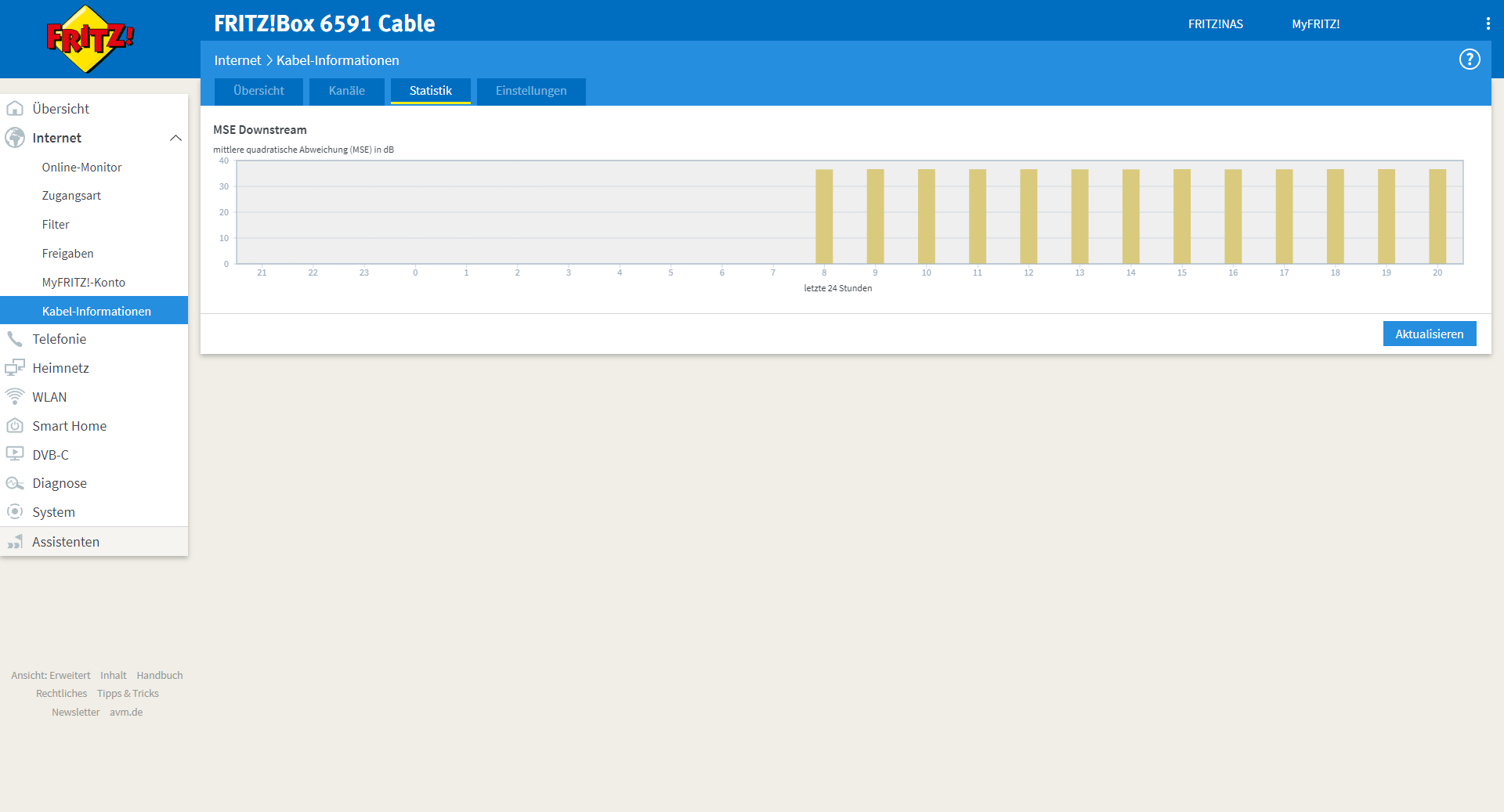Open the Inhalt footer link
The width and height of the screenshot is (1504, 812).
pyautogui.click(x=114, y=675)
